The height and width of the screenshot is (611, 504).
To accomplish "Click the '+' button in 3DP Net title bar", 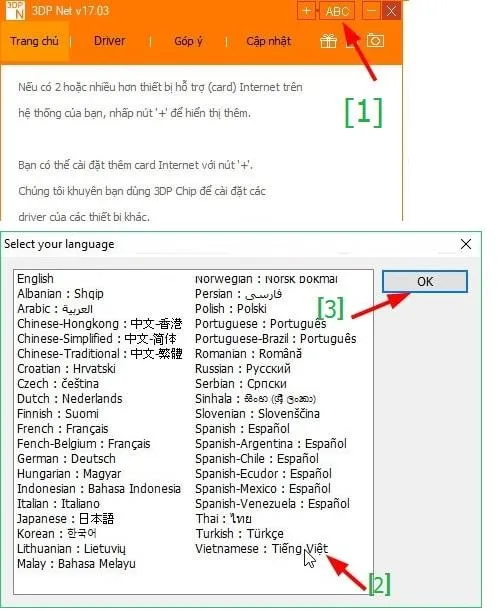I will [x=306, y=11].
